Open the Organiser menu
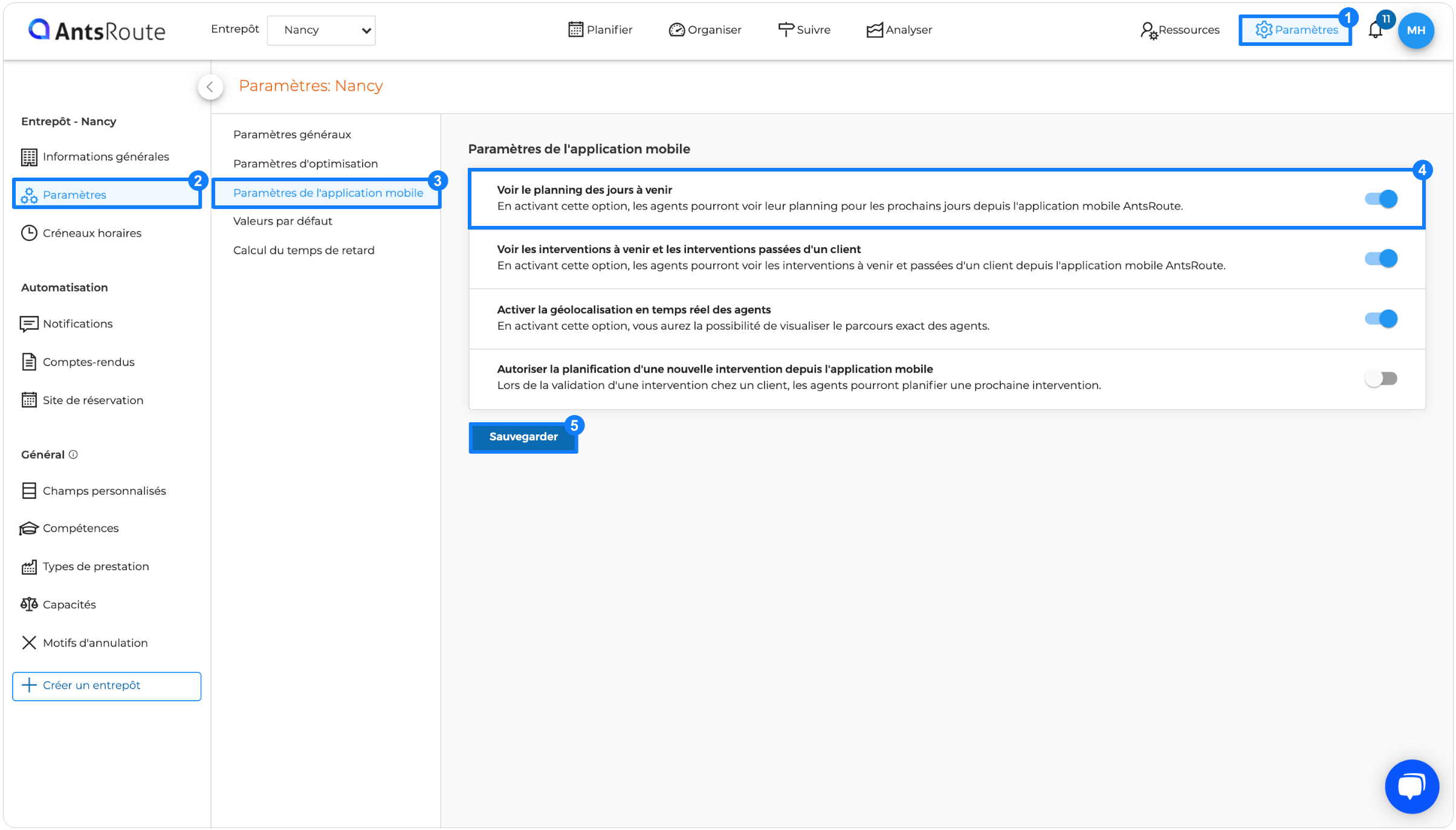Viewport: 1456px width, 830px height. [x=705, y=30]
